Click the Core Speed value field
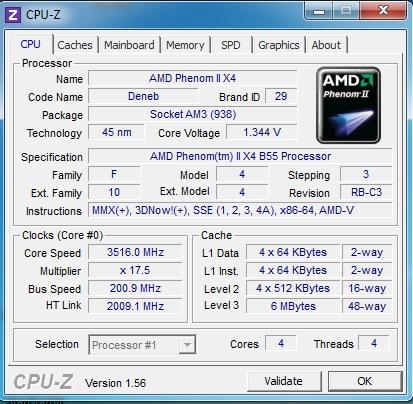Viewport: 413px width, 404px height. click(135, 252)
